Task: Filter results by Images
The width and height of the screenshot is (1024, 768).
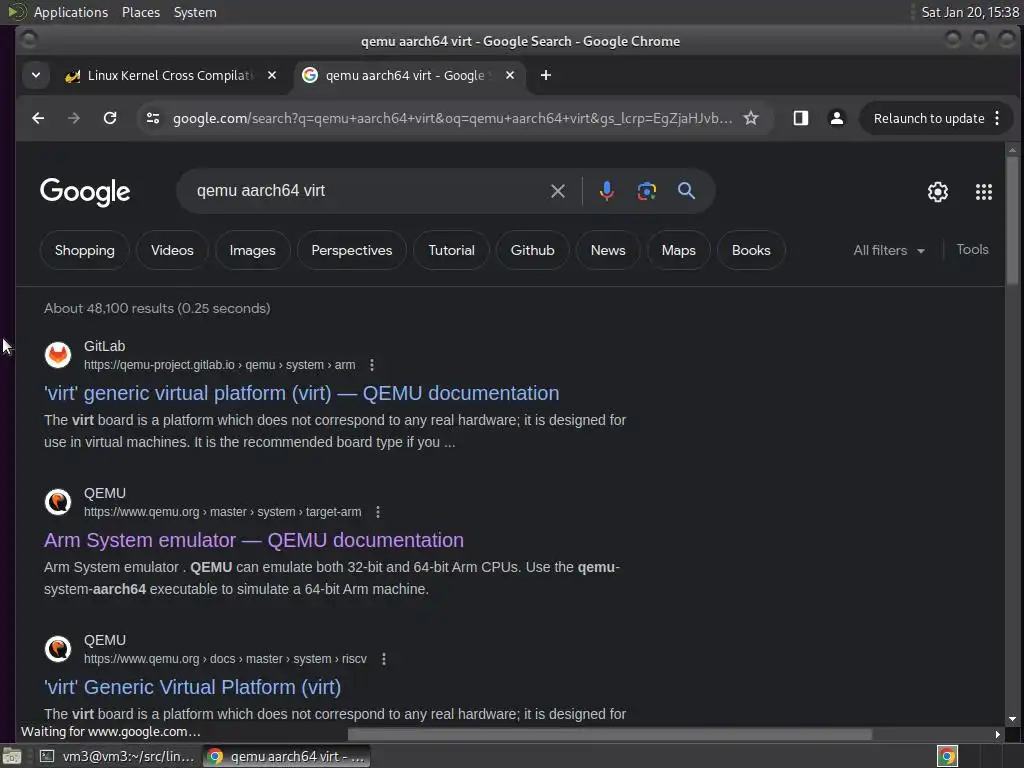Action: (252, 251)
